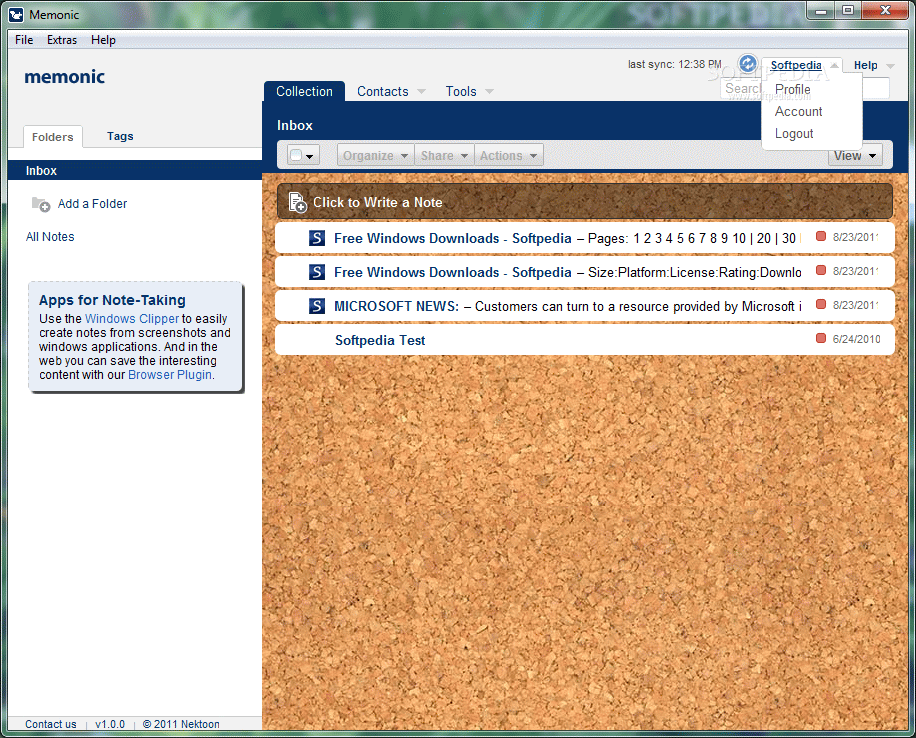Click the sync refresh icon

[747, 63]
